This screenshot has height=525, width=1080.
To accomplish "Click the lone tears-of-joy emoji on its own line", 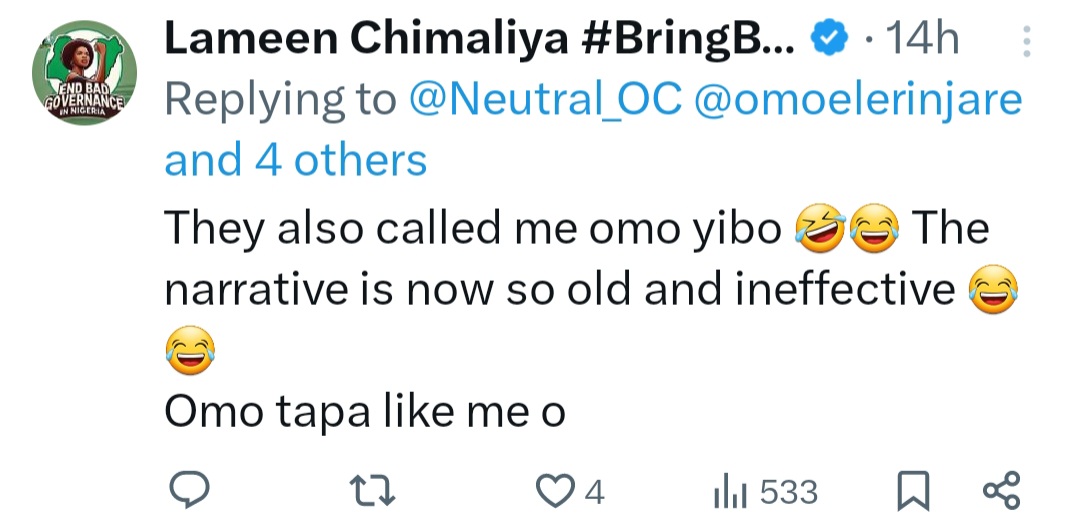I will 188,351.
